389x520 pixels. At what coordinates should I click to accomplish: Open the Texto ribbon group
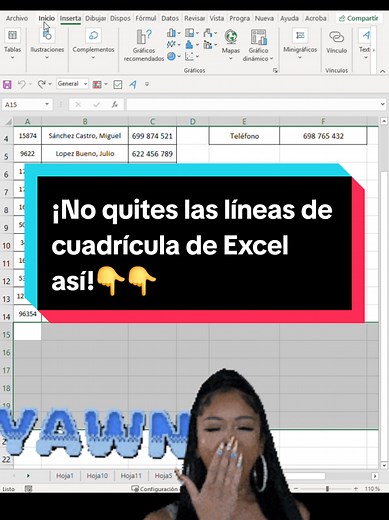point(366,44)
